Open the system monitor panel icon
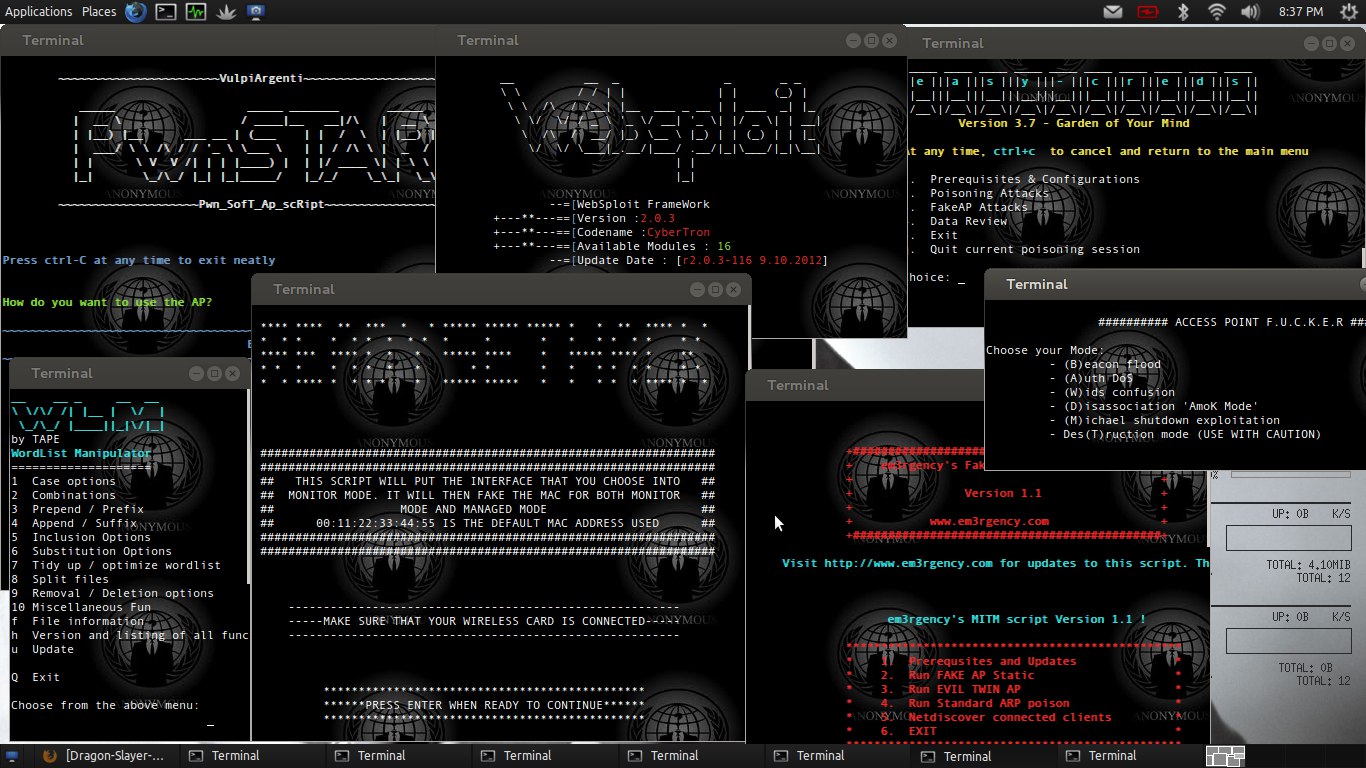Viewport: 1366px width, 768px height. point(196,12)
